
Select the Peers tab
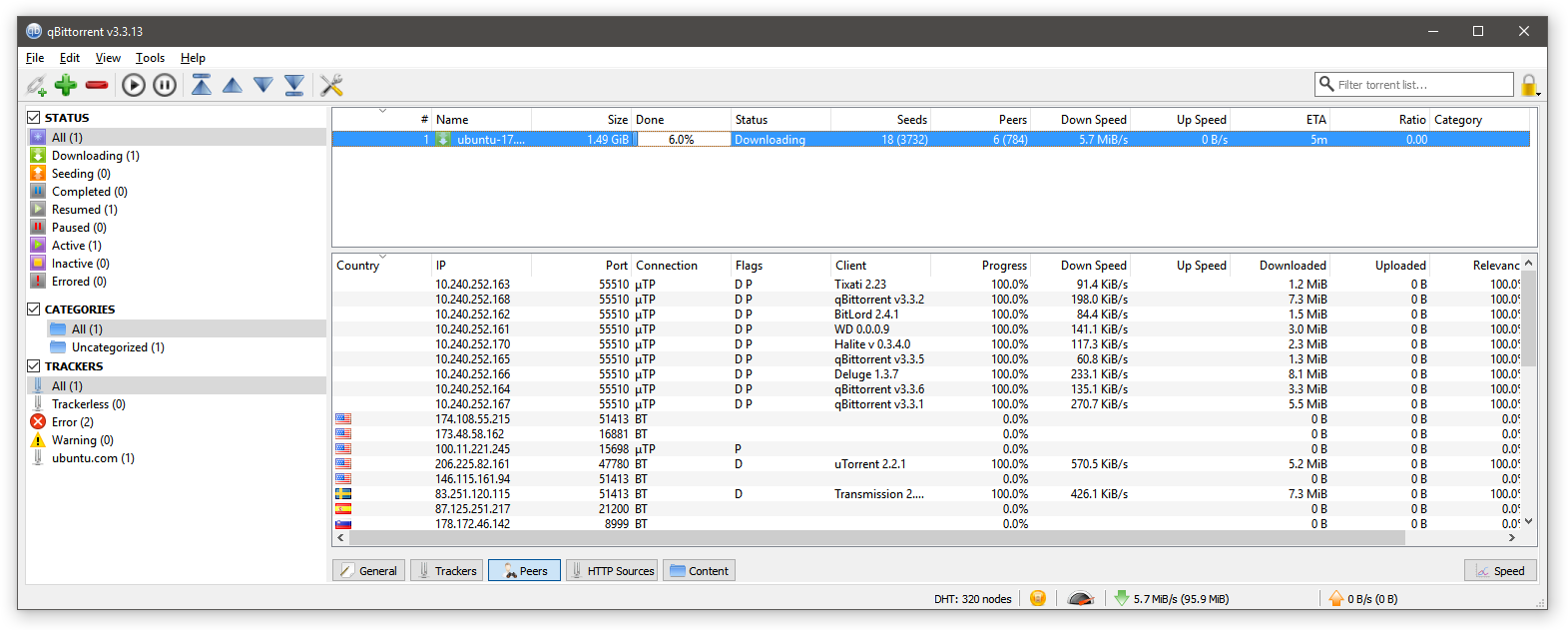pos(524,570)
